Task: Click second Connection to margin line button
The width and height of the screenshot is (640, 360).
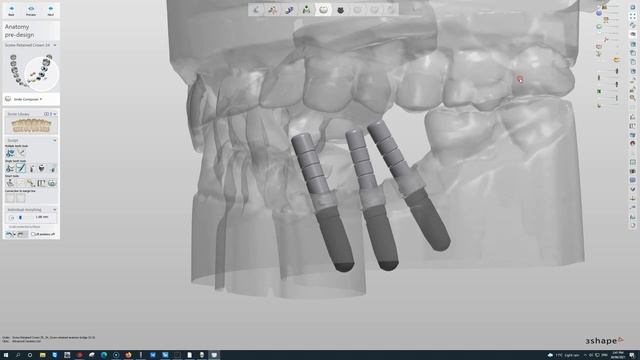Action: tap(21, 198)
